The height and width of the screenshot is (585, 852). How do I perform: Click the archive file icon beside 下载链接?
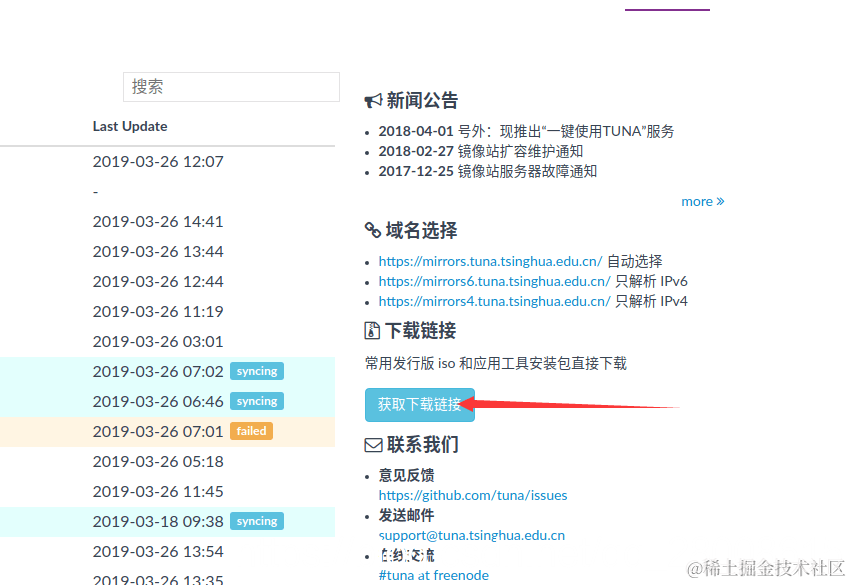pyautogui.click(x=372, y=330)
